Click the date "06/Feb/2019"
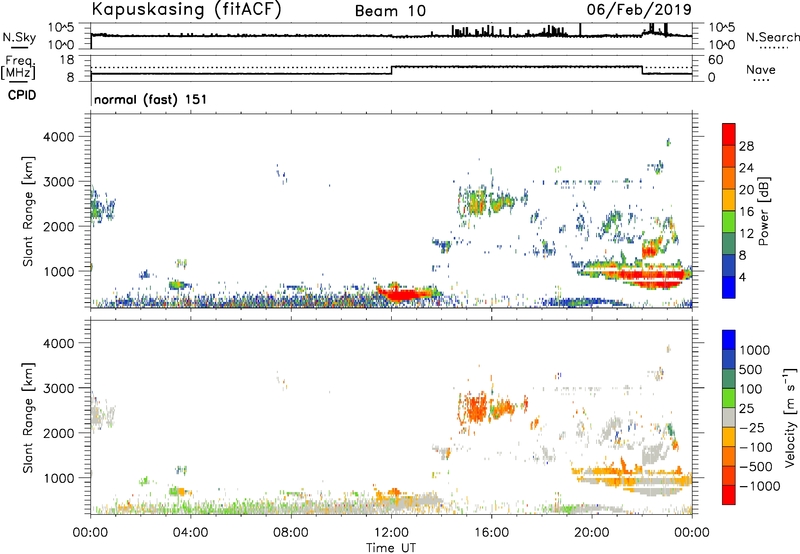This screenshot has height=554, width=800. click(x=639, y=9)
